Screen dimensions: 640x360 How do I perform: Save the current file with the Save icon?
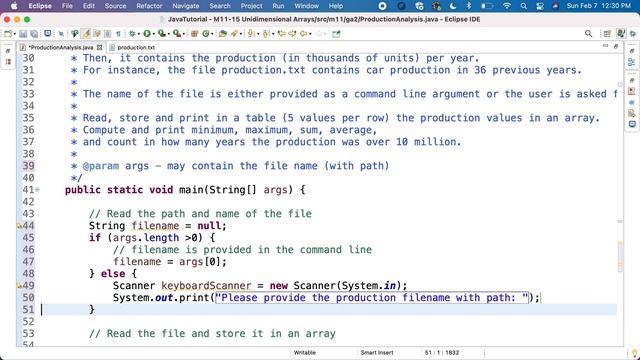pos(23,34)
